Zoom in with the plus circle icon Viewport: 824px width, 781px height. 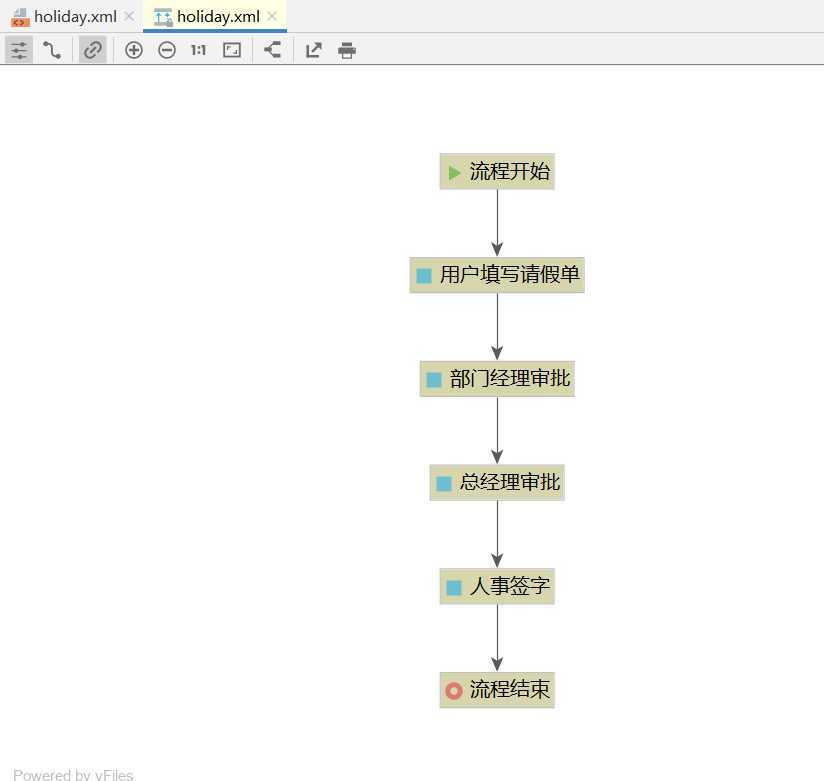click(134, 50)
